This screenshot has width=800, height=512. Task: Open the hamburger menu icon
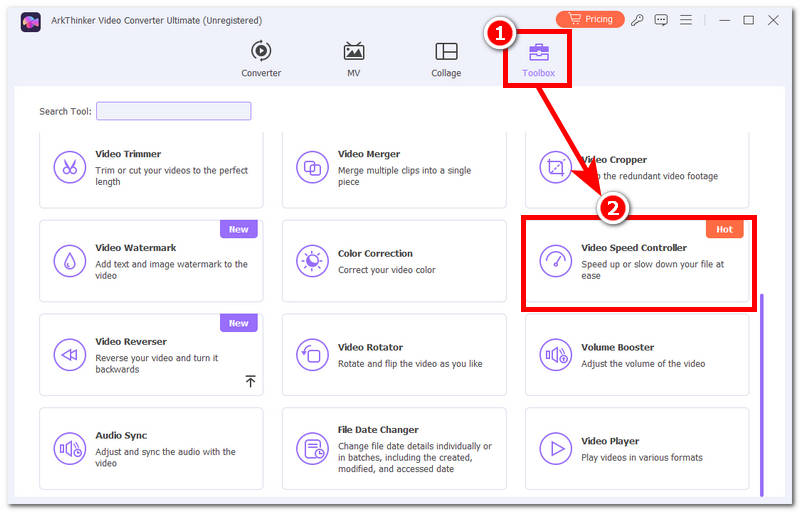[x=686, y=20]
